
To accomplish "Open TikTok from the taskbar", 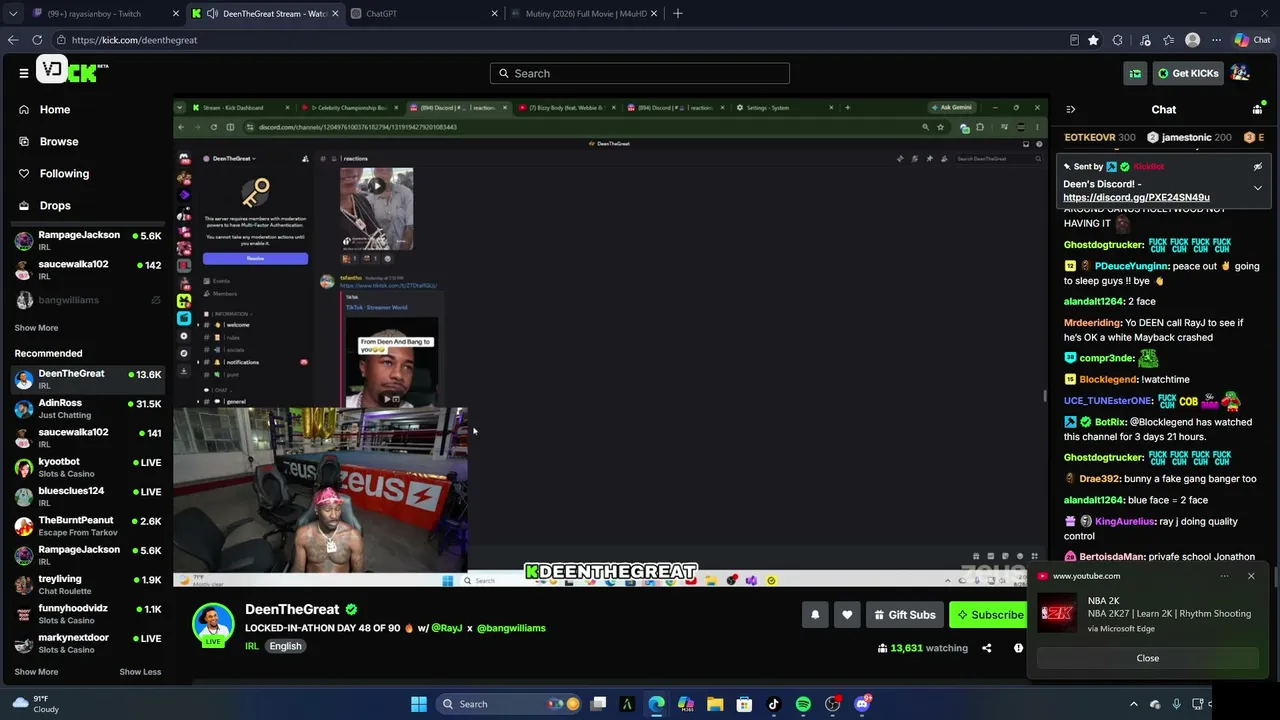I will (773, 704).
